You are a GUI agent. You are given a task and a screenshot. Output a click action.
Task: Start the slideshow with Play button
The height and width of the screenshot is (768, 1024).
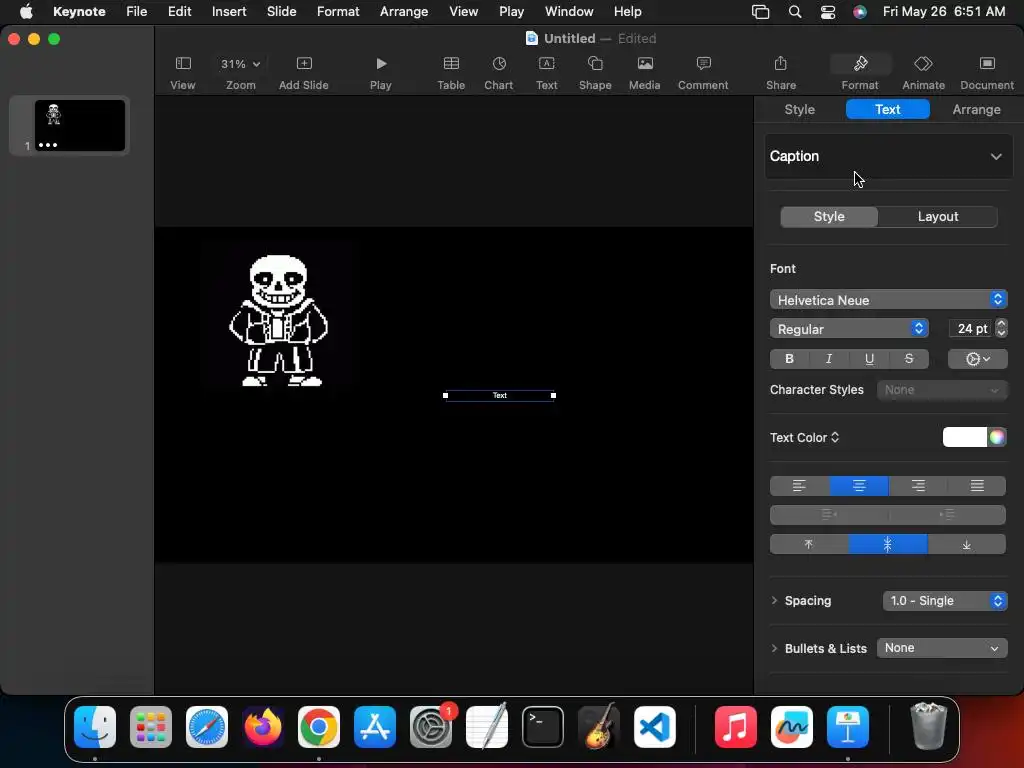(381, 72)
